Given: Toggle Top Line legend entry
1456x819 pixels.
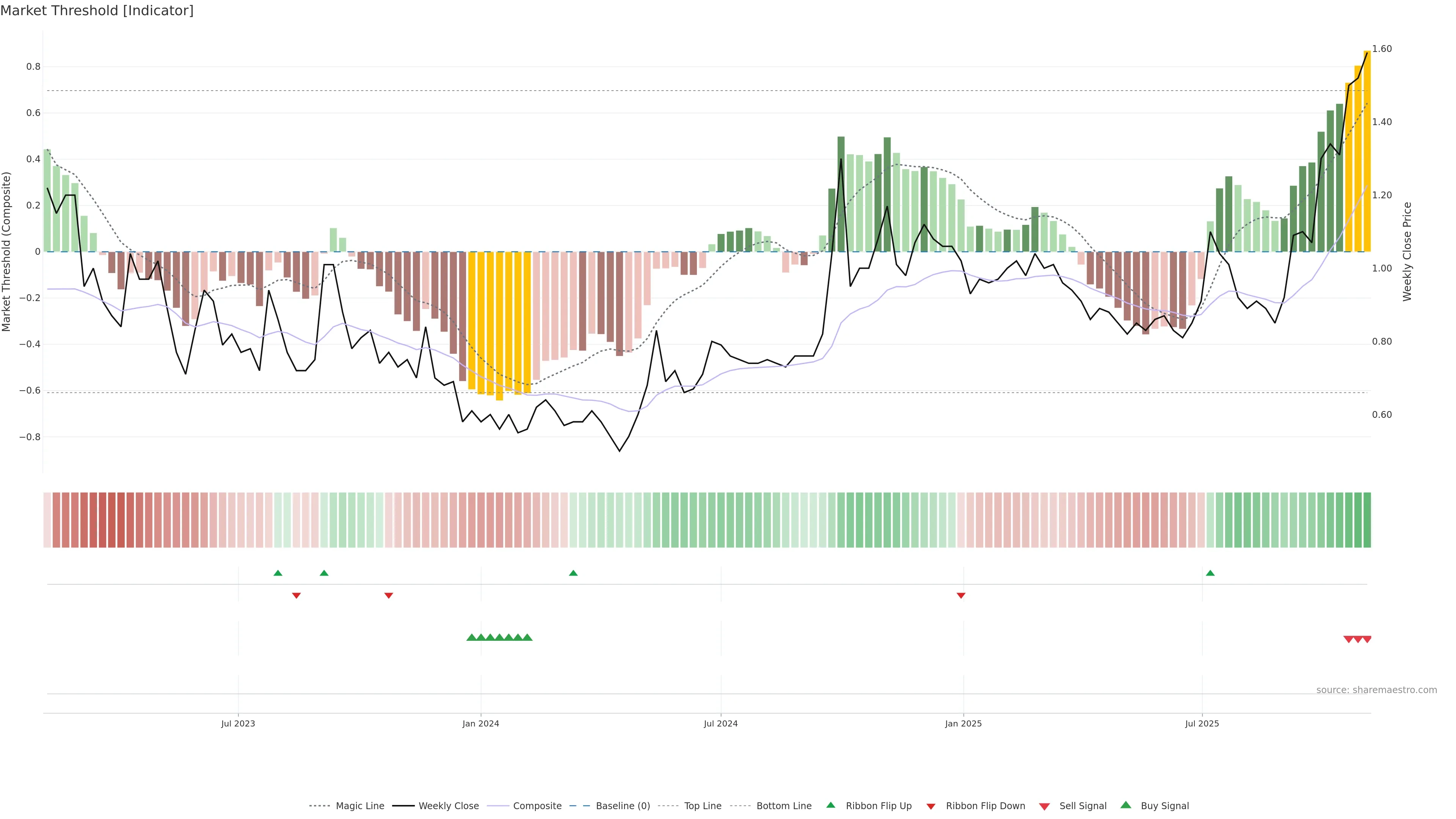Looking at the screenshot, I should coord(703,806).
